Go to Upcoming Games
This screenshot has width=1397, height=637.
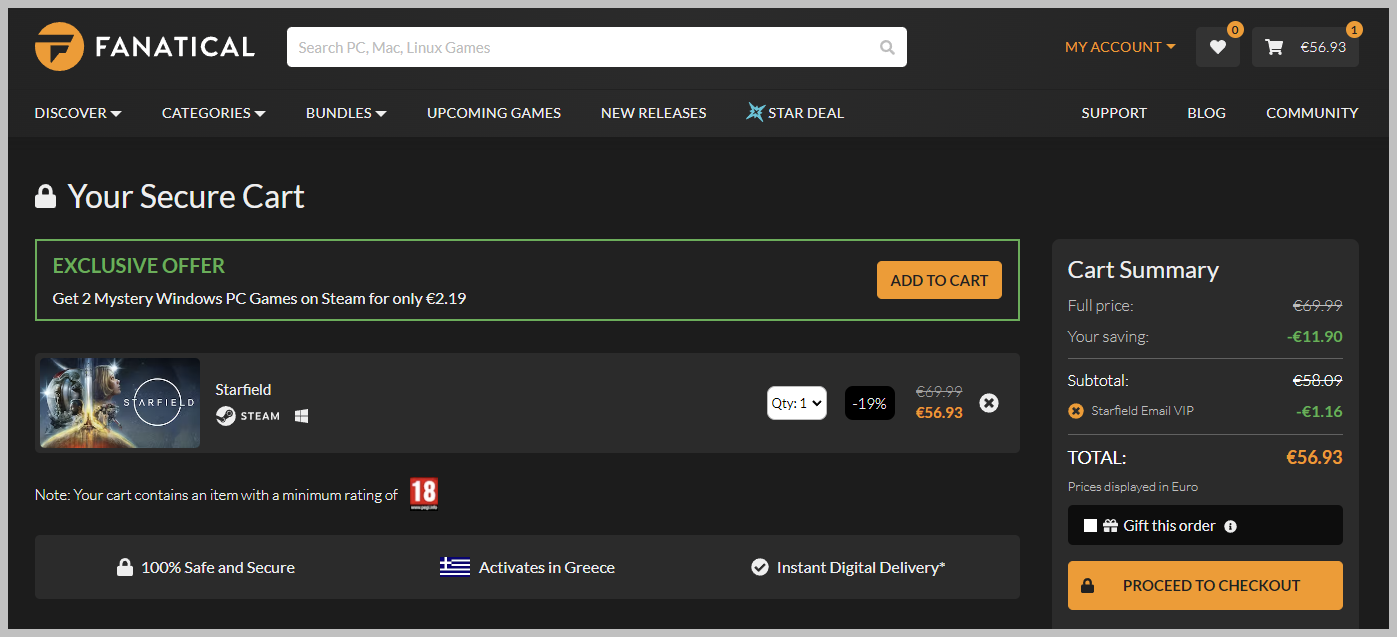494,113
